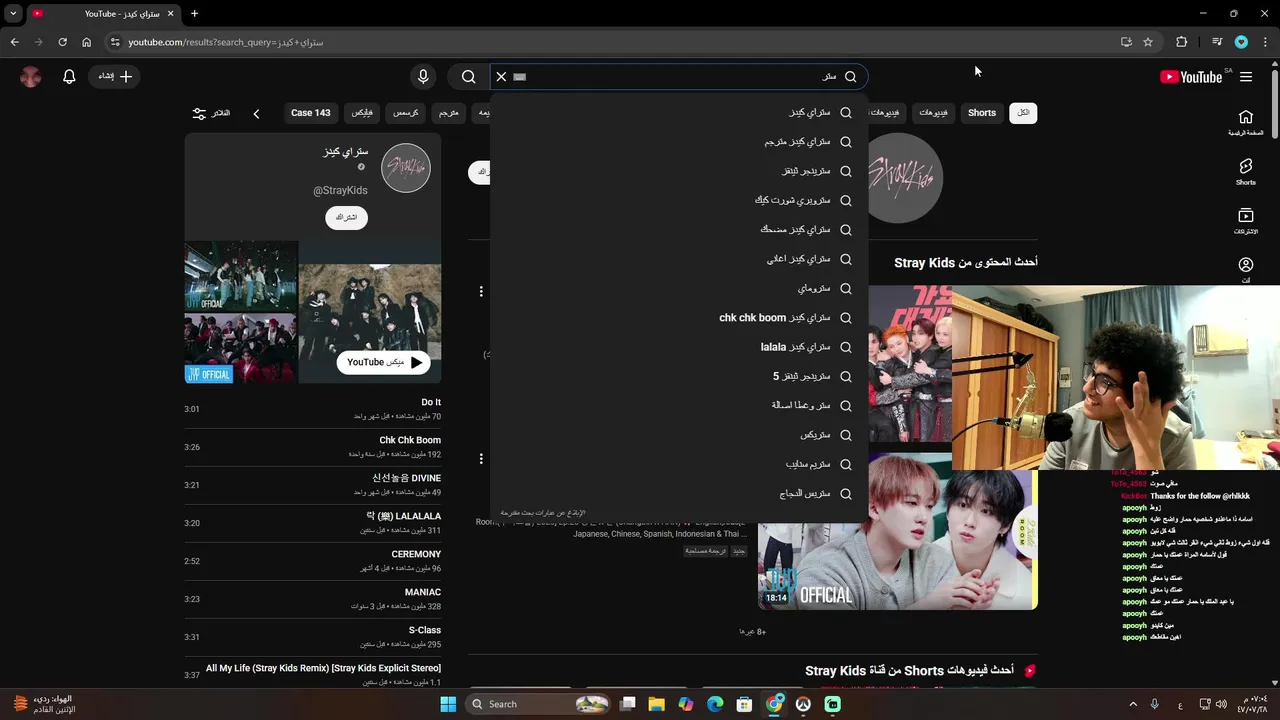Show hidden system tray icons chevron

(x=1132, y=704)
